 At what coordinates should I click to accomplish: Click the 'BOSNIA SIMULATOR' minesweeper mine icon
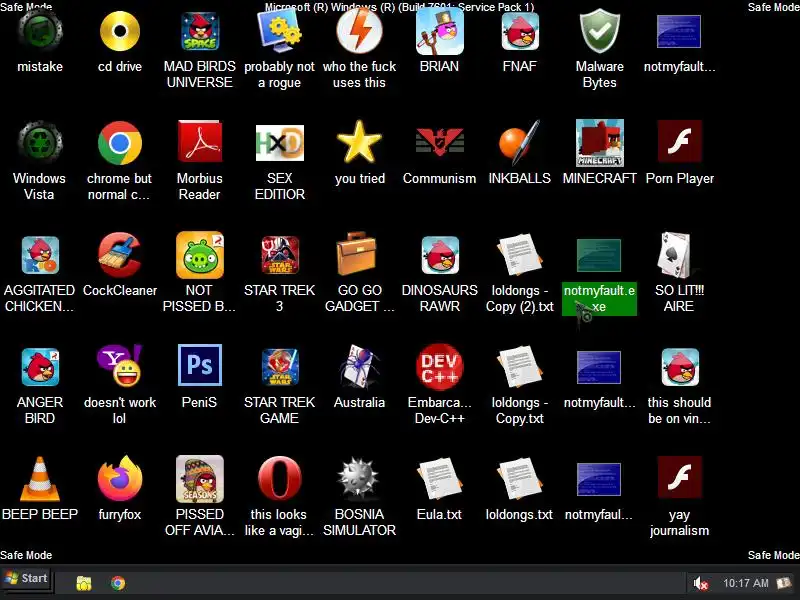(x=359, y=478)
